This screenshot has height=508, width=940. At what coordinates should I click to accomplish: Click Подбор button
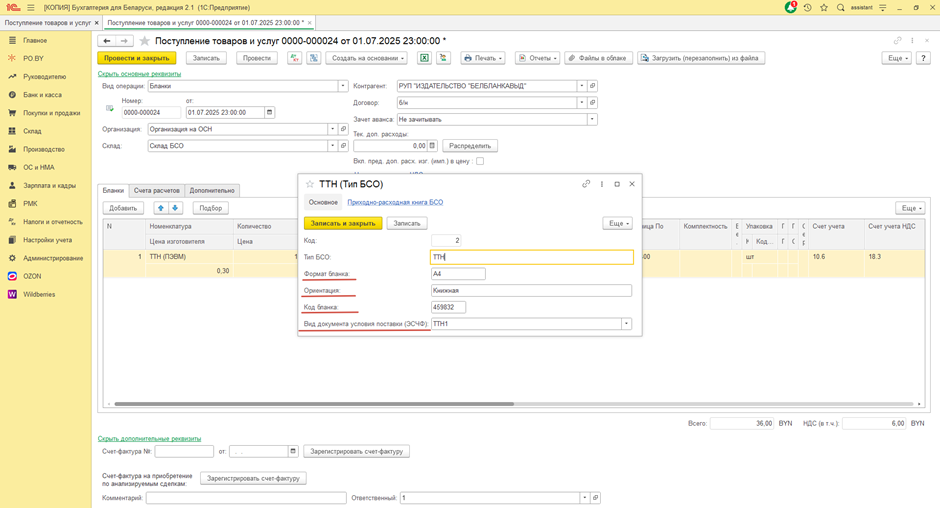210,208
